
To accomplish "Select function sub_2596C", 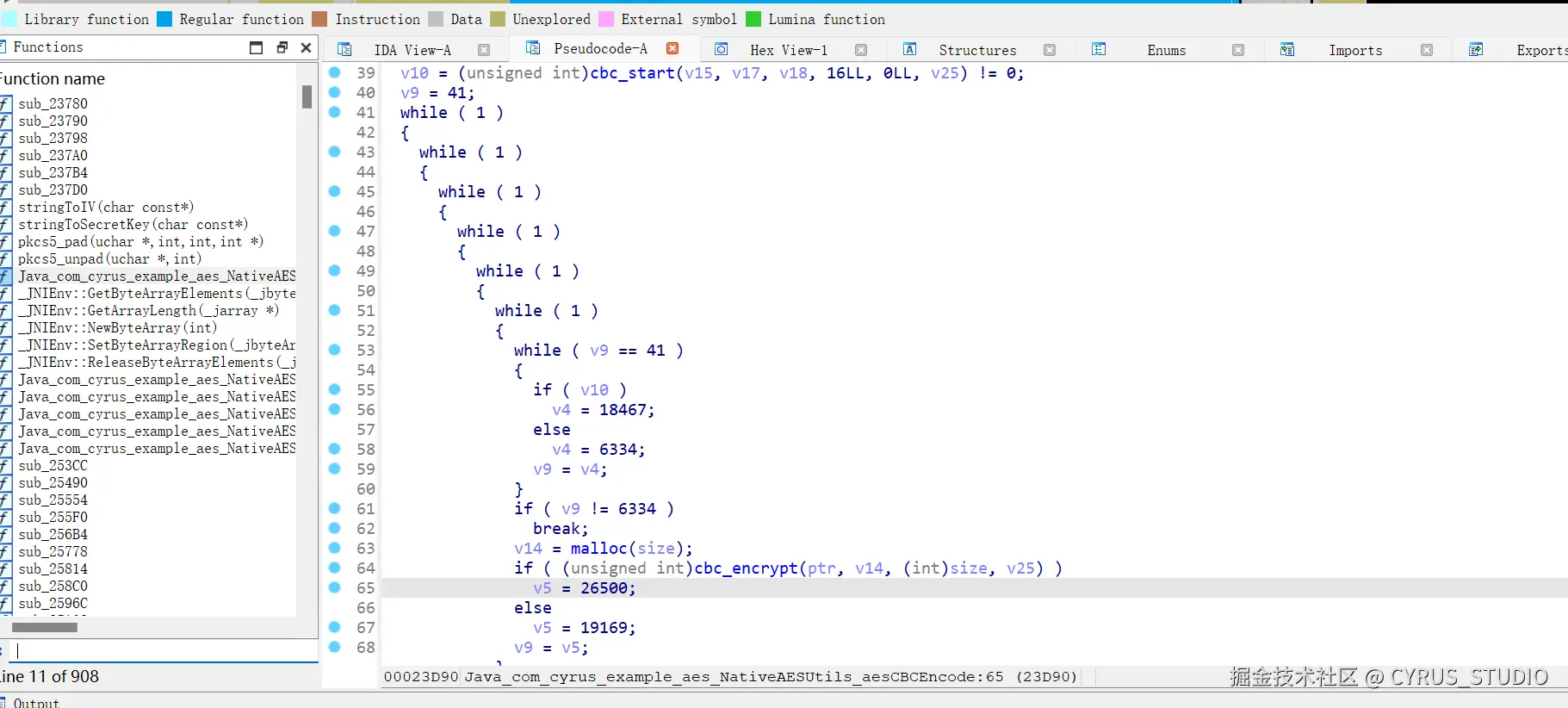I will (x=53, y=603).
